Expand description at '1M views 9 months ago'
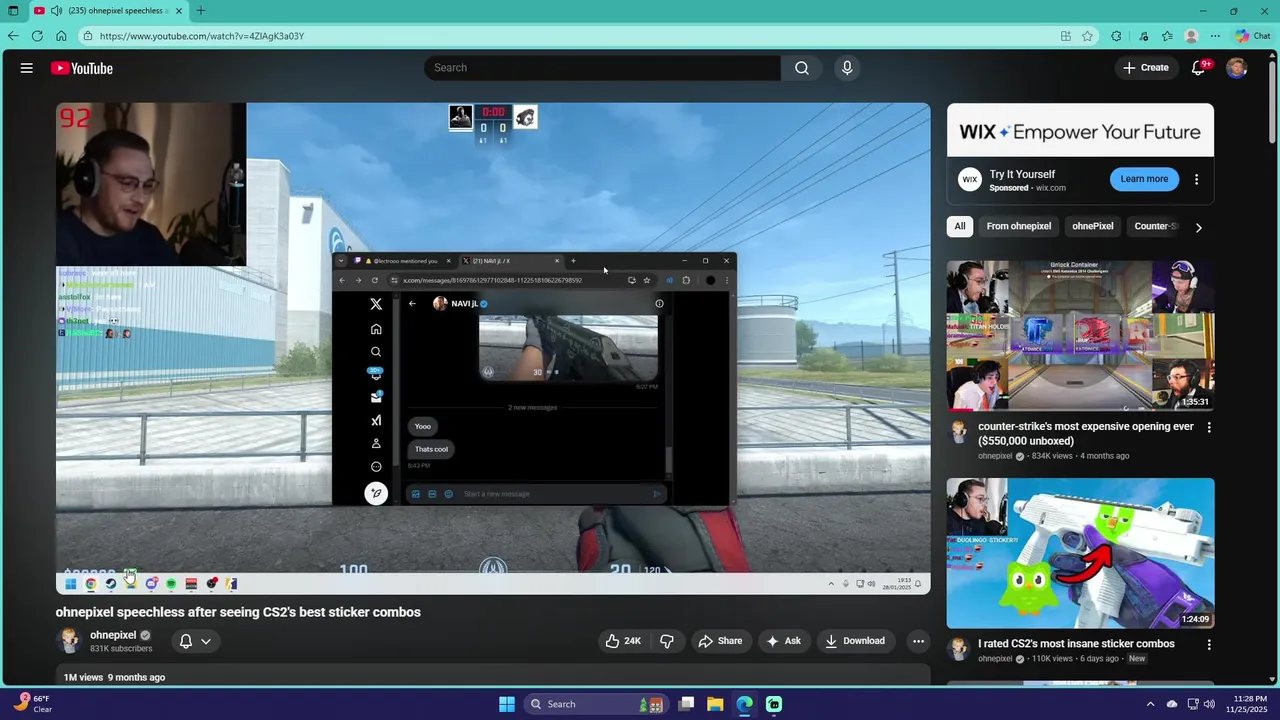This screenshot has width=1280, height=720. point(114,677)
